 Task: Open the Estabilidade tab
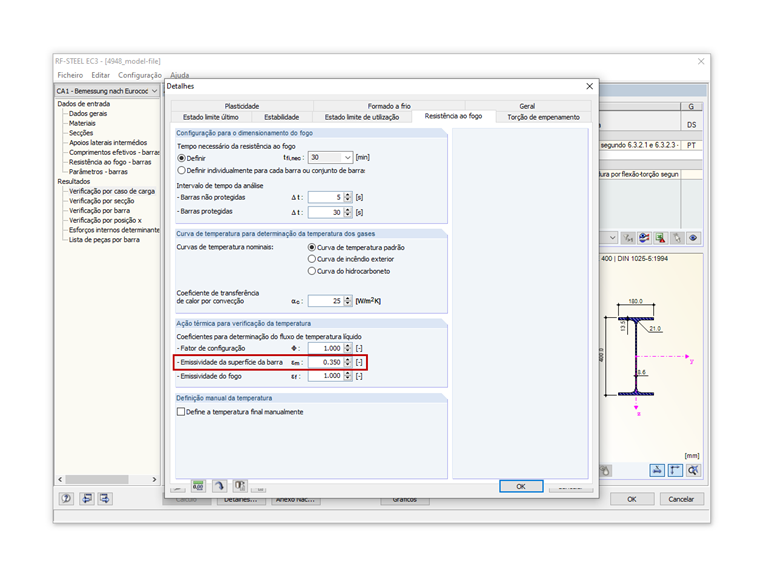click(282, 117)
